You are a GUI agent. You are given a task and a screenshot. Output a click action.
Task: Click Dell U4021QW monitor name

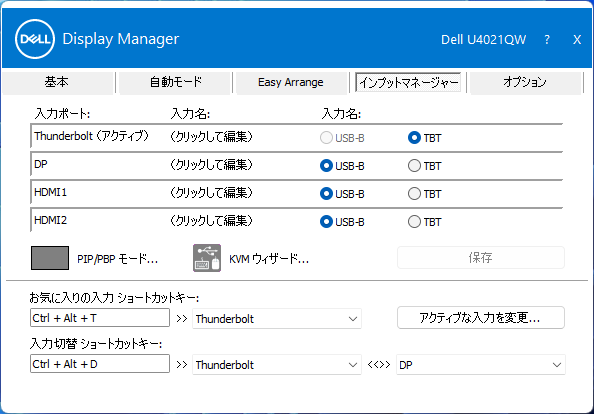click(483, 39)
